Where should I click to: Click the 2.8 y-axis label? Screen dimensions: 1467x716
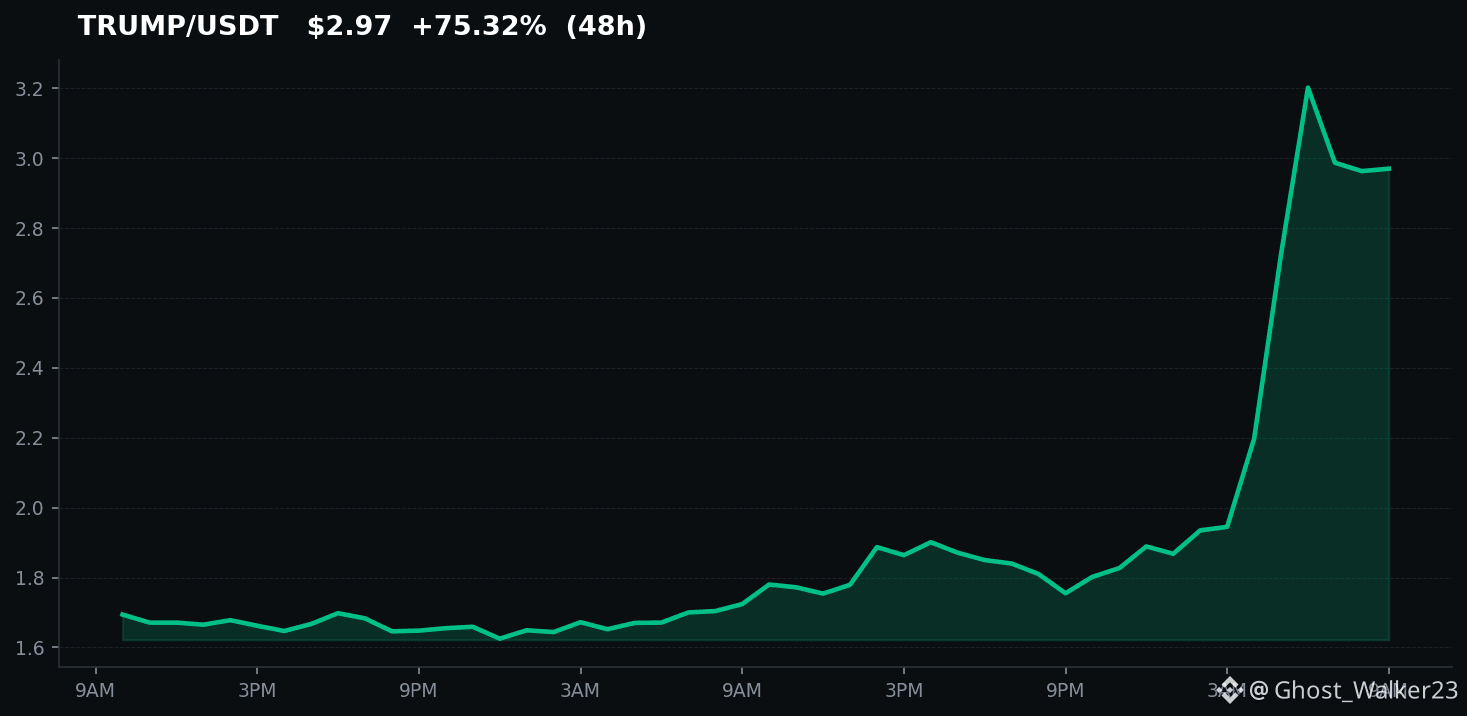[31, 229]
